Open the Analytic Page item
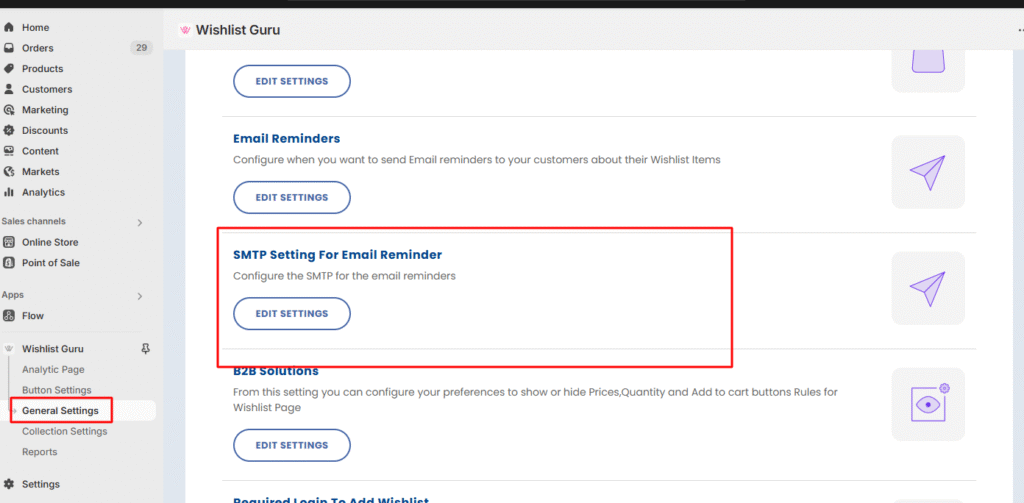This screenshot has height=503, width=1024. (53, 370)
